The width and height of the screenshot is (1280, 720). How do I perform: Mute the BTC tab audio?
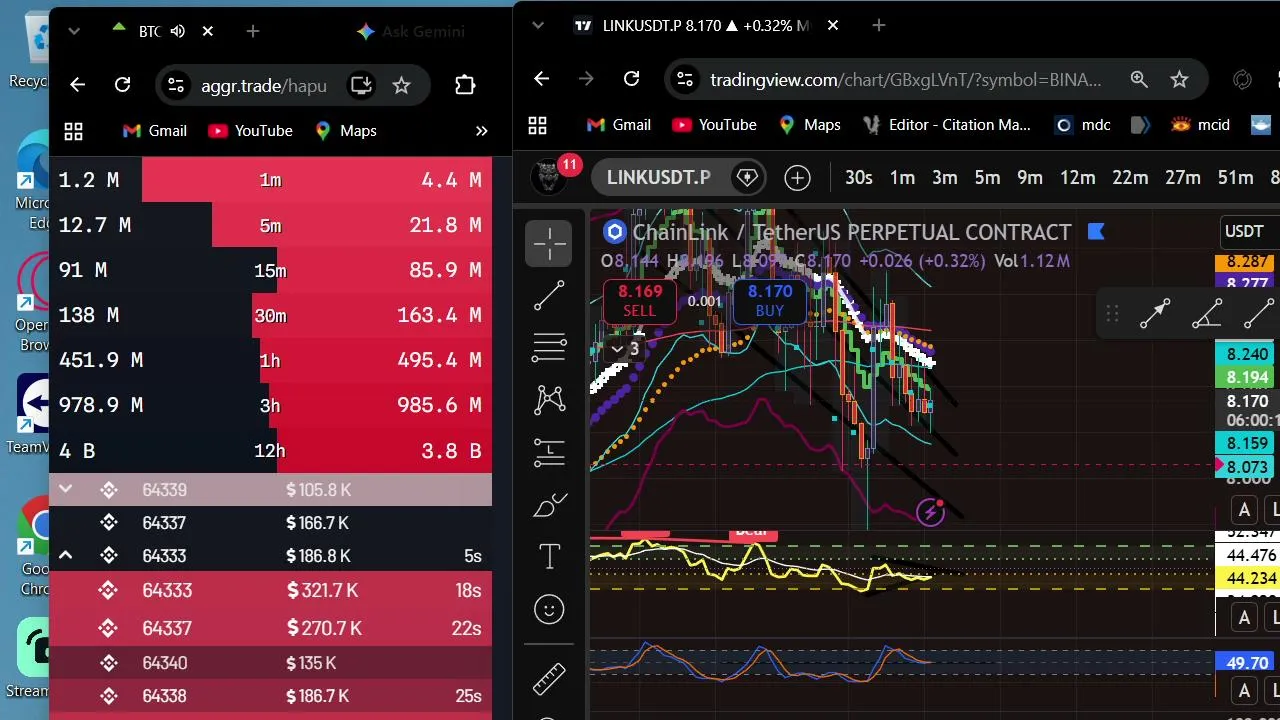click(178, 31)
